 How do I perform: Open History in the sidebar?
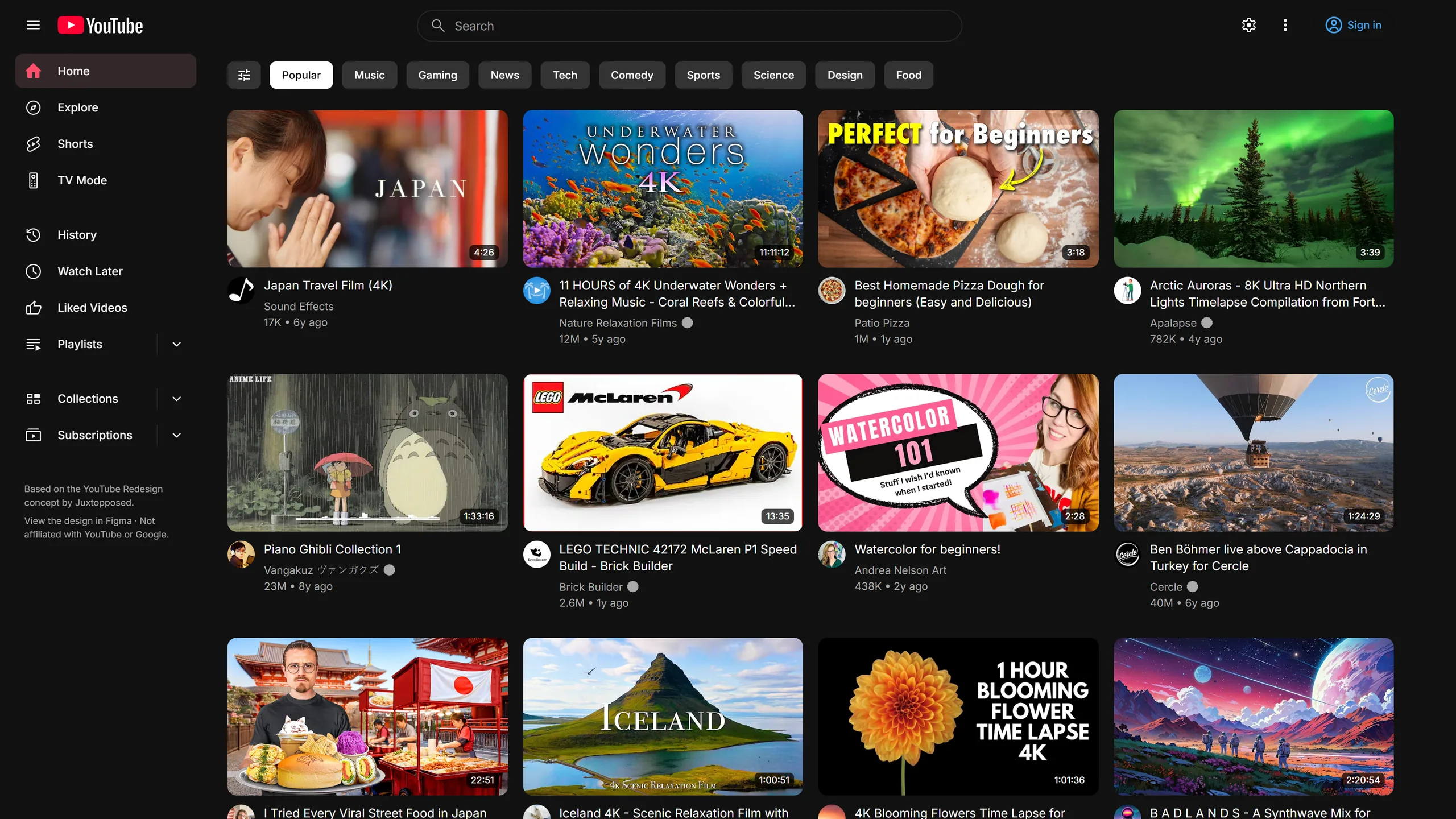tap(106, 235)
